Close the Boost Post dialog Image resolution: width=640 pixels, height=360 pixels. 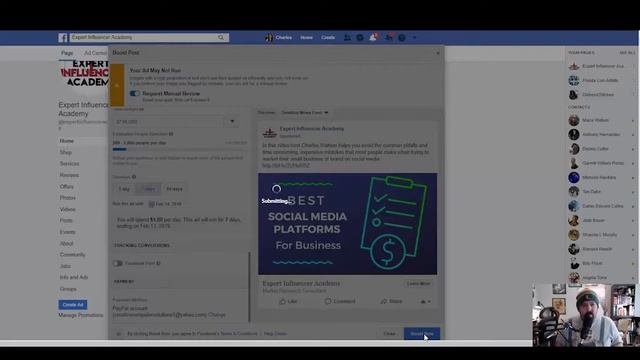click(x=438, y=53)
